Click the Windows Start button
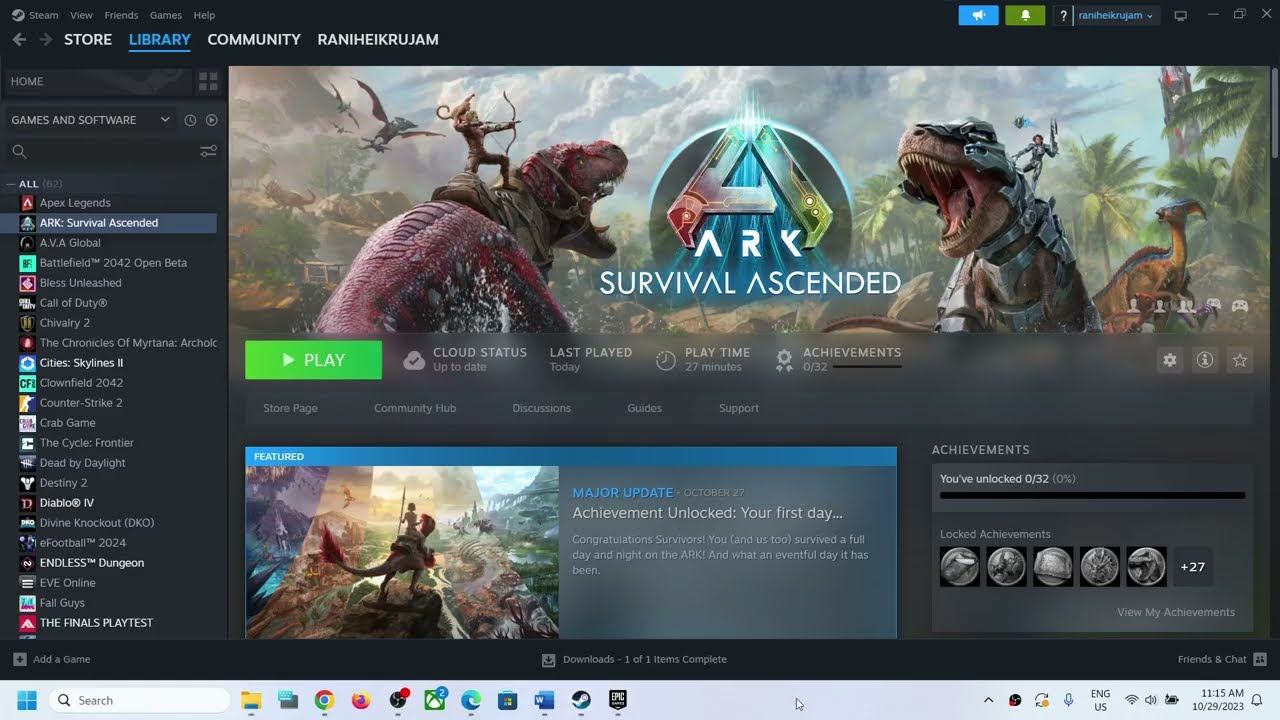The width and height of the screenshot is (1280, 720). [27, 700]
